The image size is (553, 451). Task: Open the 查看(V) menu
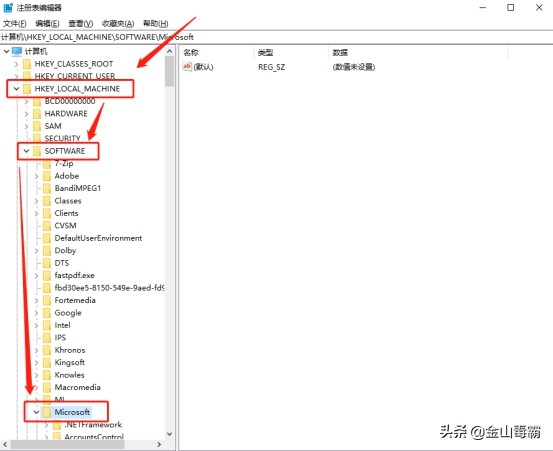tap(80, 24)
